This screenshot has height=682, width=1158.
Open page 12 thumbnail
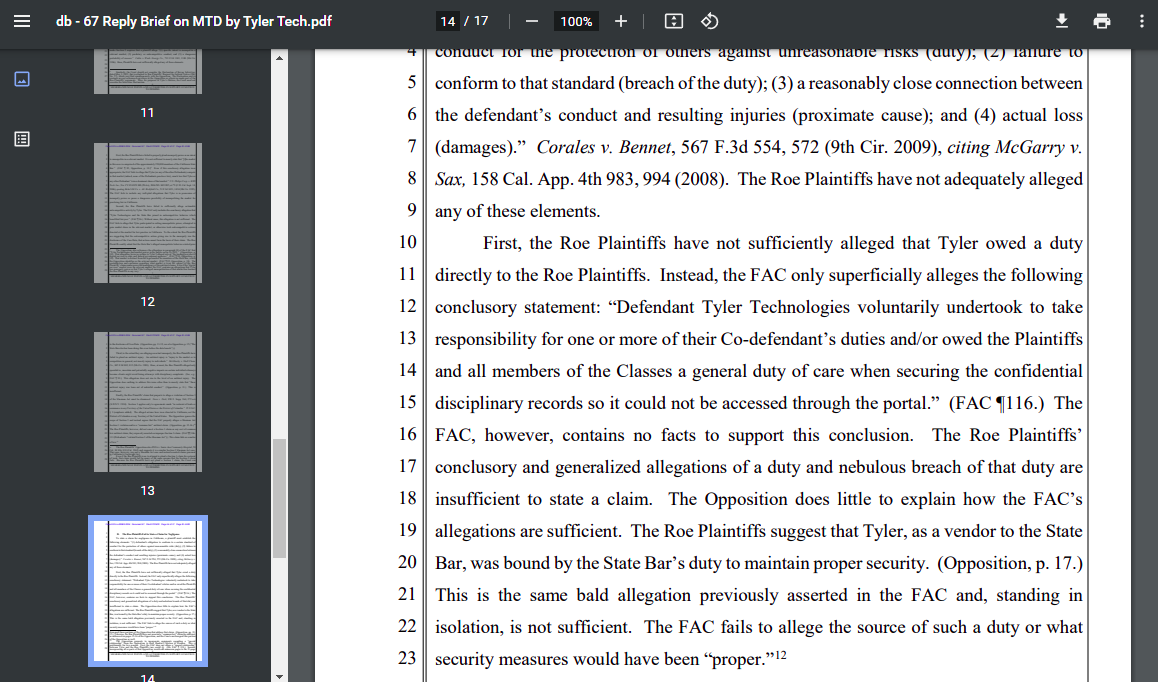click(x=148, y=213)
